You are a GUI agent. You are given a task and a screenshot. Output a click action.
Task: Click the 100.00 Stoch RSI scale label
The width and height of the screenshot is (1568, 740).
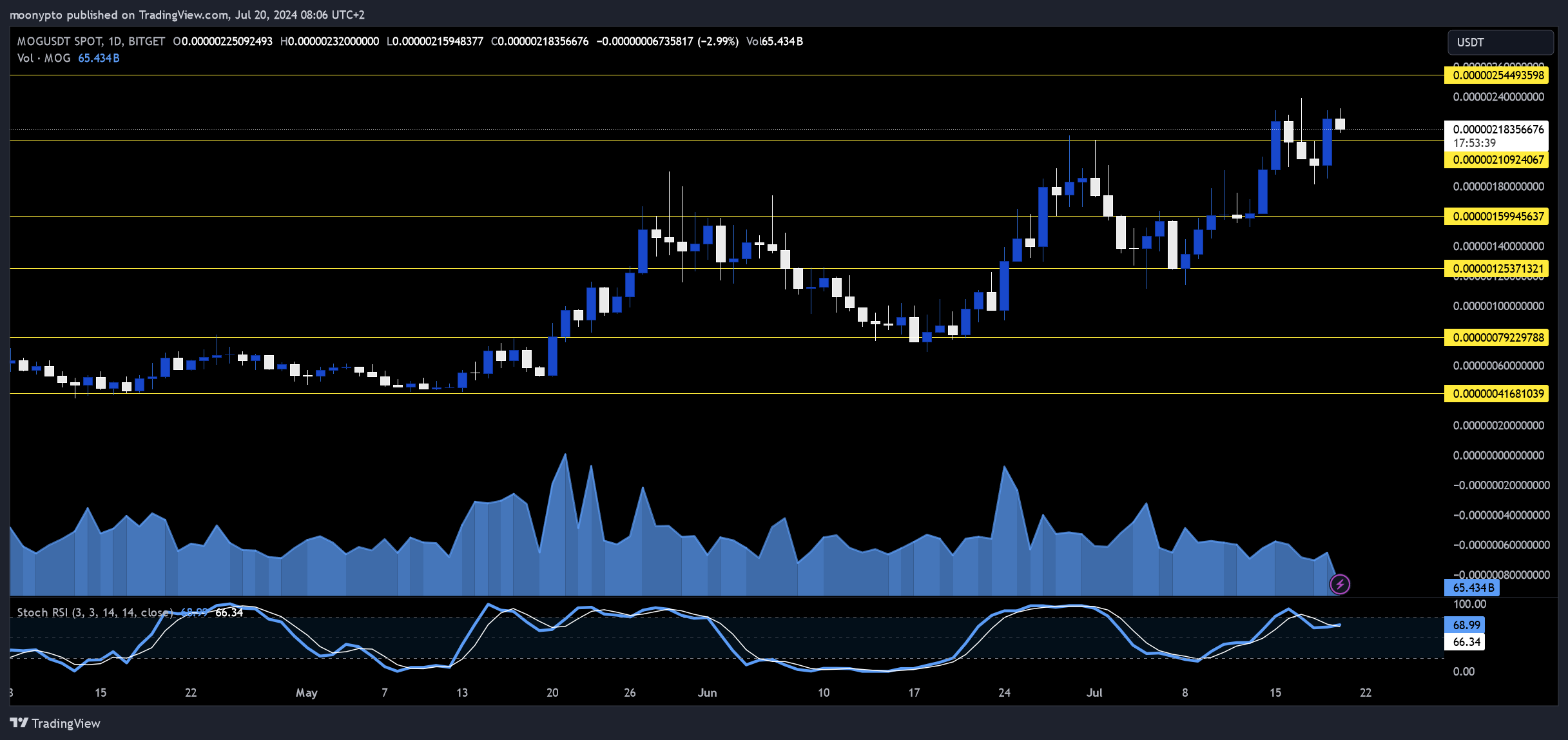click(x=1469, y=605)
